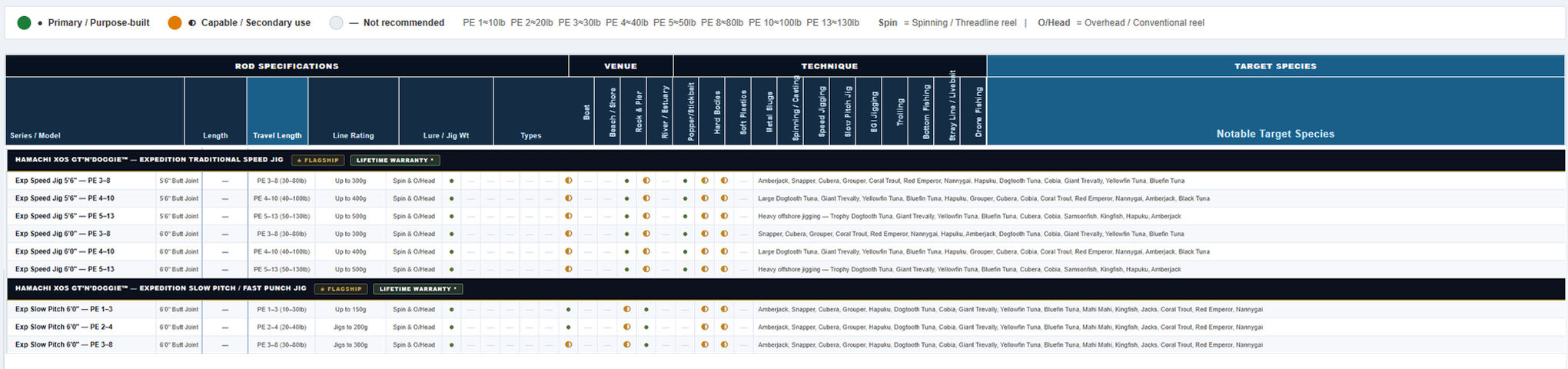The width and height of the screenshot is (1568, 369).
Task: Click the Slow Pitch Jig technique column header
Action: (x=843, y=111)
